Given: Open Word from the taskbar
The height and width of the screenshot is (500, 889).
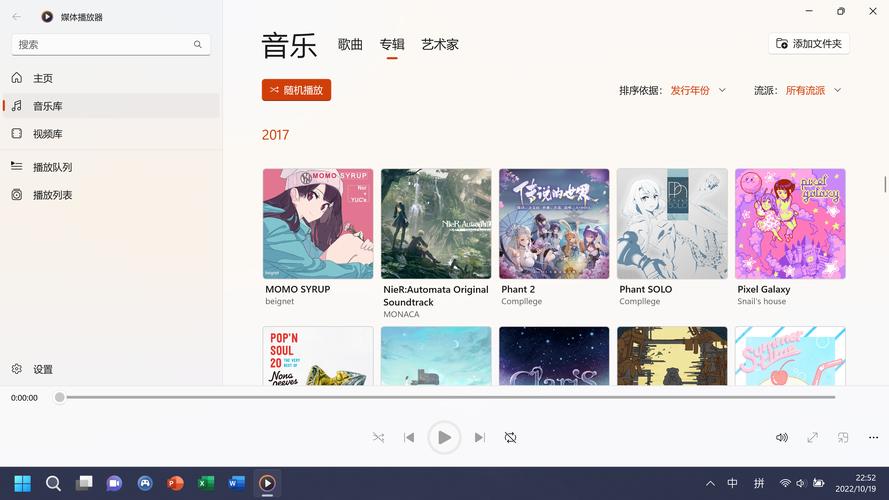Looking at the screenshot, I should tap(236, 483).
